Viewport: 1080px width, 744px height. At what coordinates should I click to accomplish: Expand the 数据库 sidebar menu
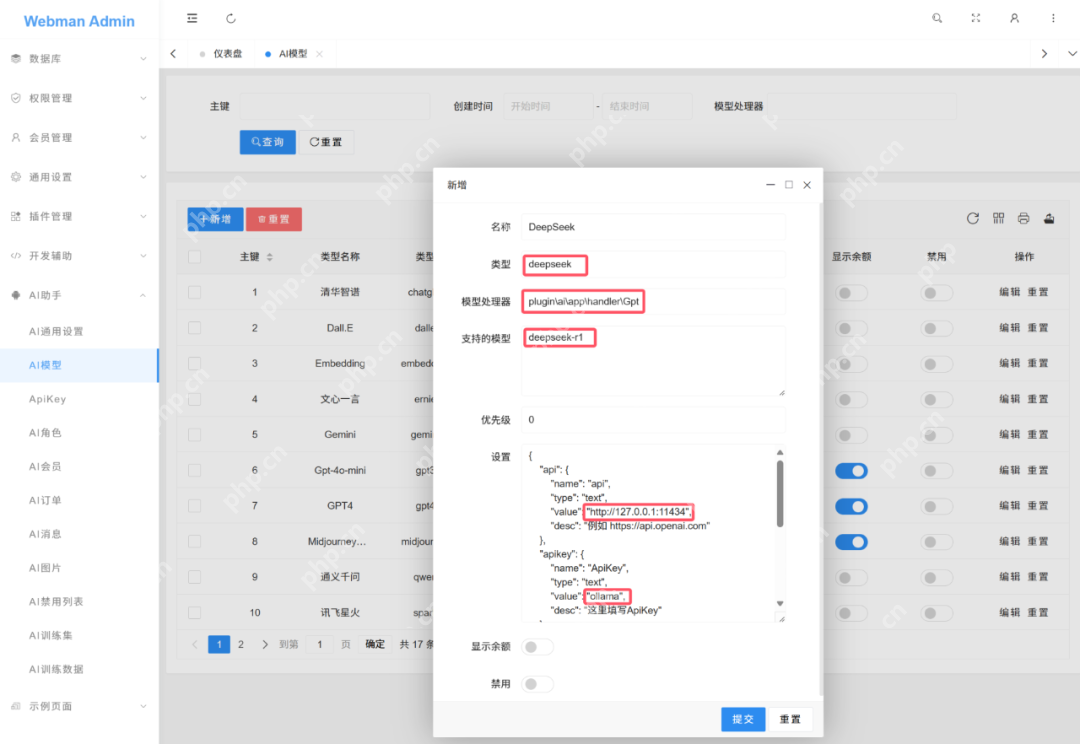coord(79,59)
